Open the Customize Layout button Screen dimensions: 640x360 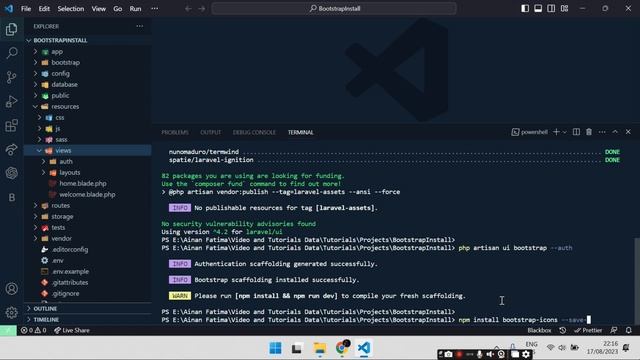click(564, 9)
